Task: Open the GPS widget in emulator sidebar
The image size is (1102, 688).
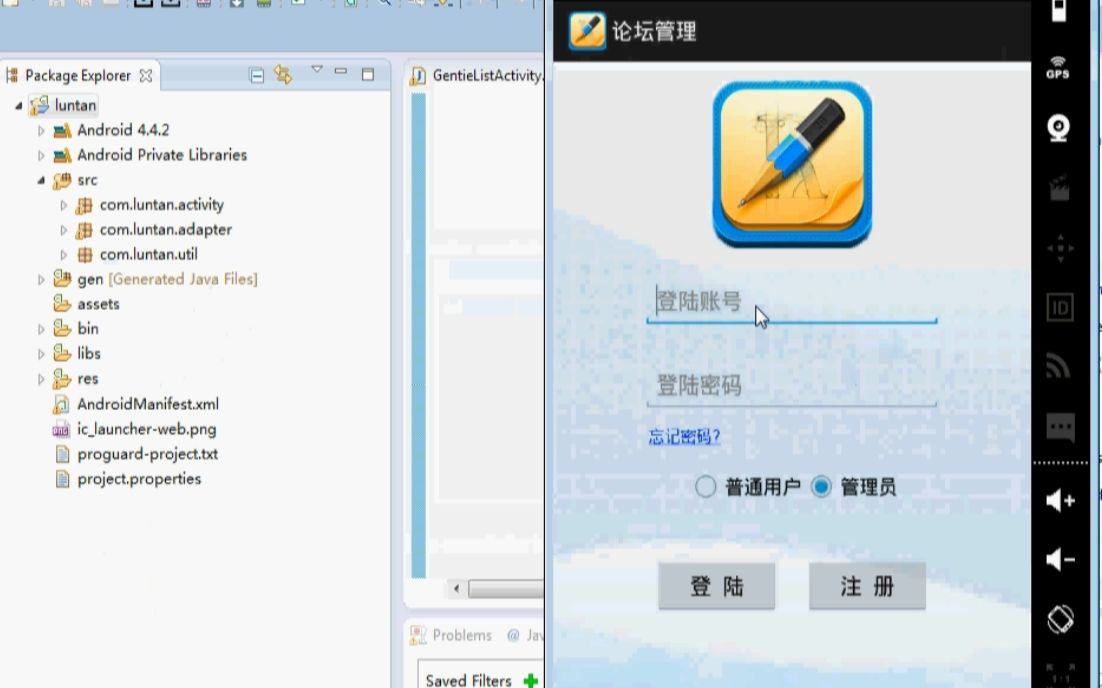Action: point(1058,67)
